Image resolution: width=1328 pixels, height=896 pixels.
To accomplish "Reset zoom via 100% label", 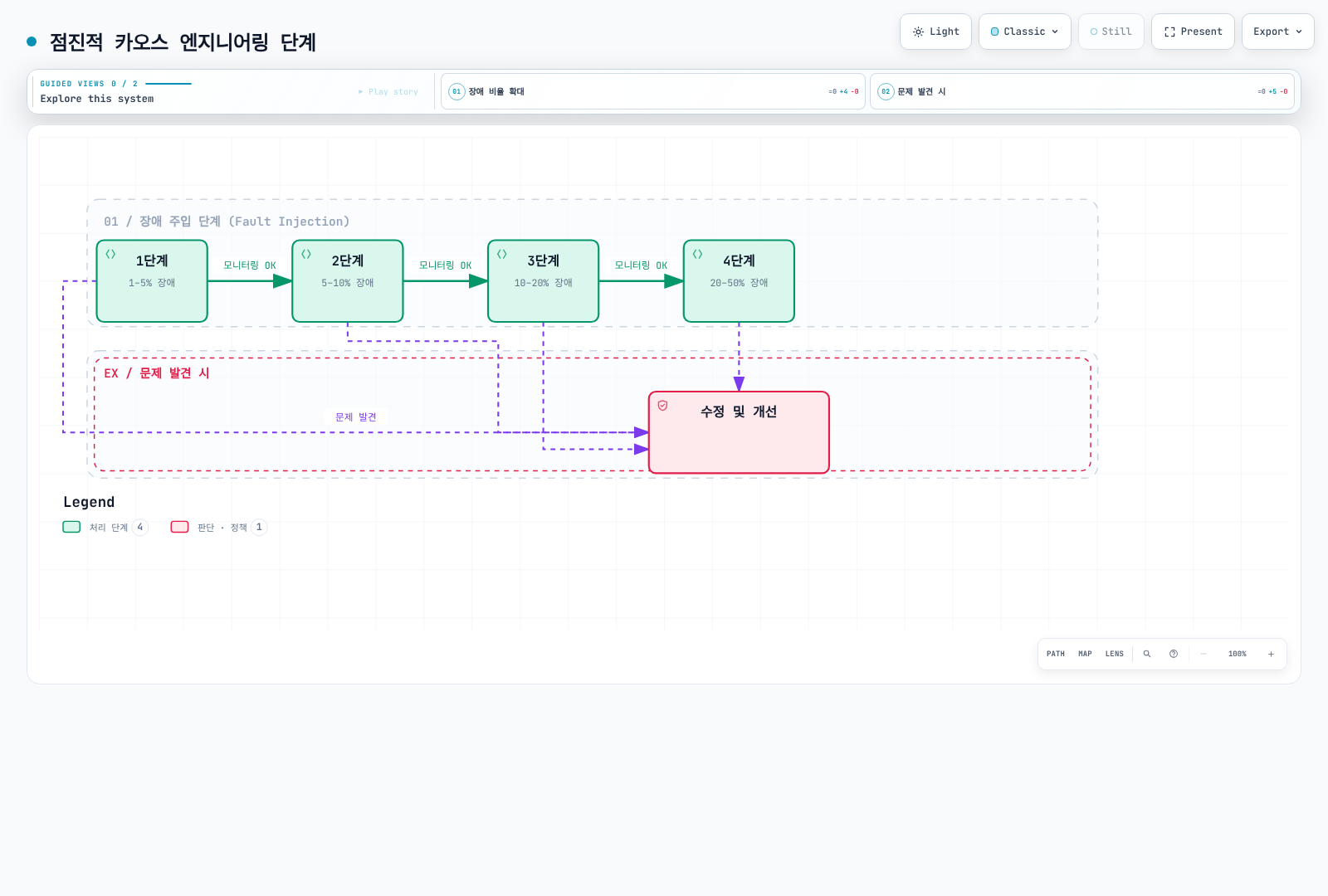I will pyautogui.click(x=1238, y=654).
